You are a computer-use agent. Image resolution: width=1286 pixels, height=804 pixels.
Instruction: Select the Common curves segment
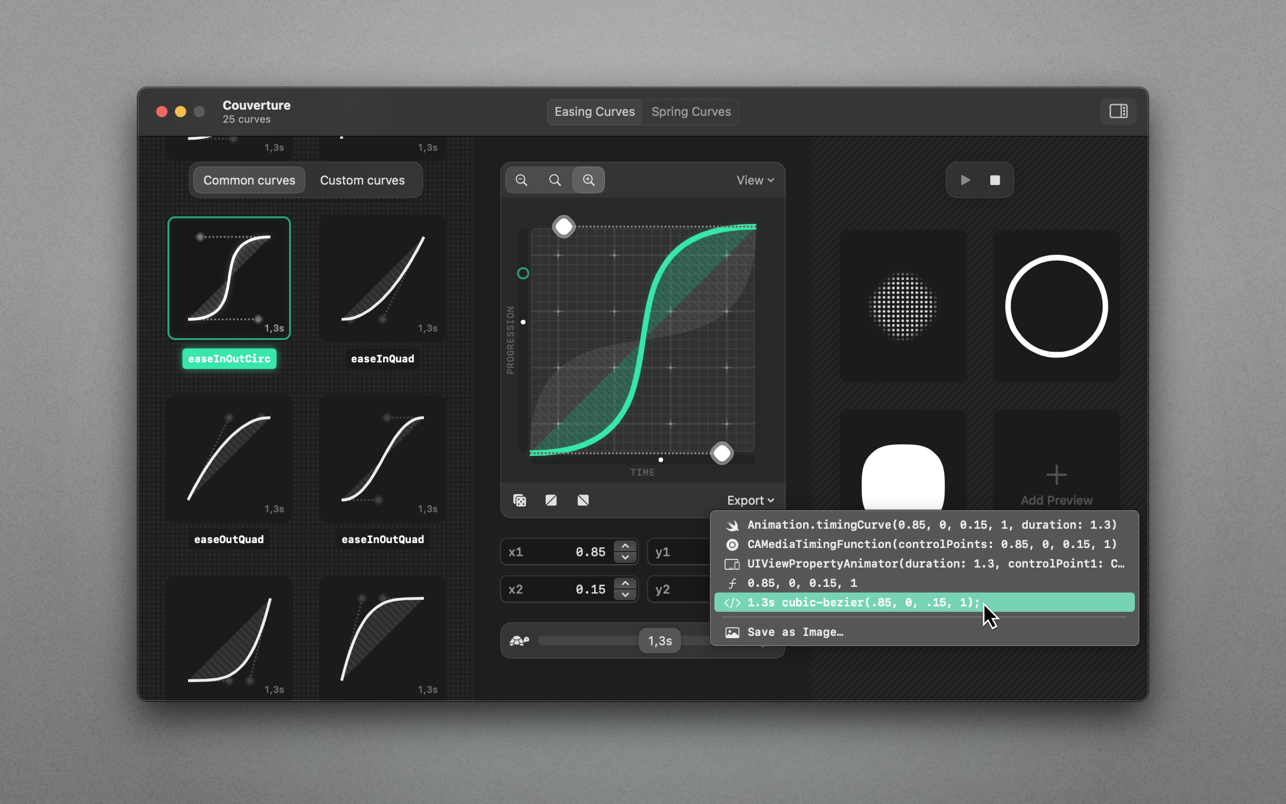coord(249,180)
